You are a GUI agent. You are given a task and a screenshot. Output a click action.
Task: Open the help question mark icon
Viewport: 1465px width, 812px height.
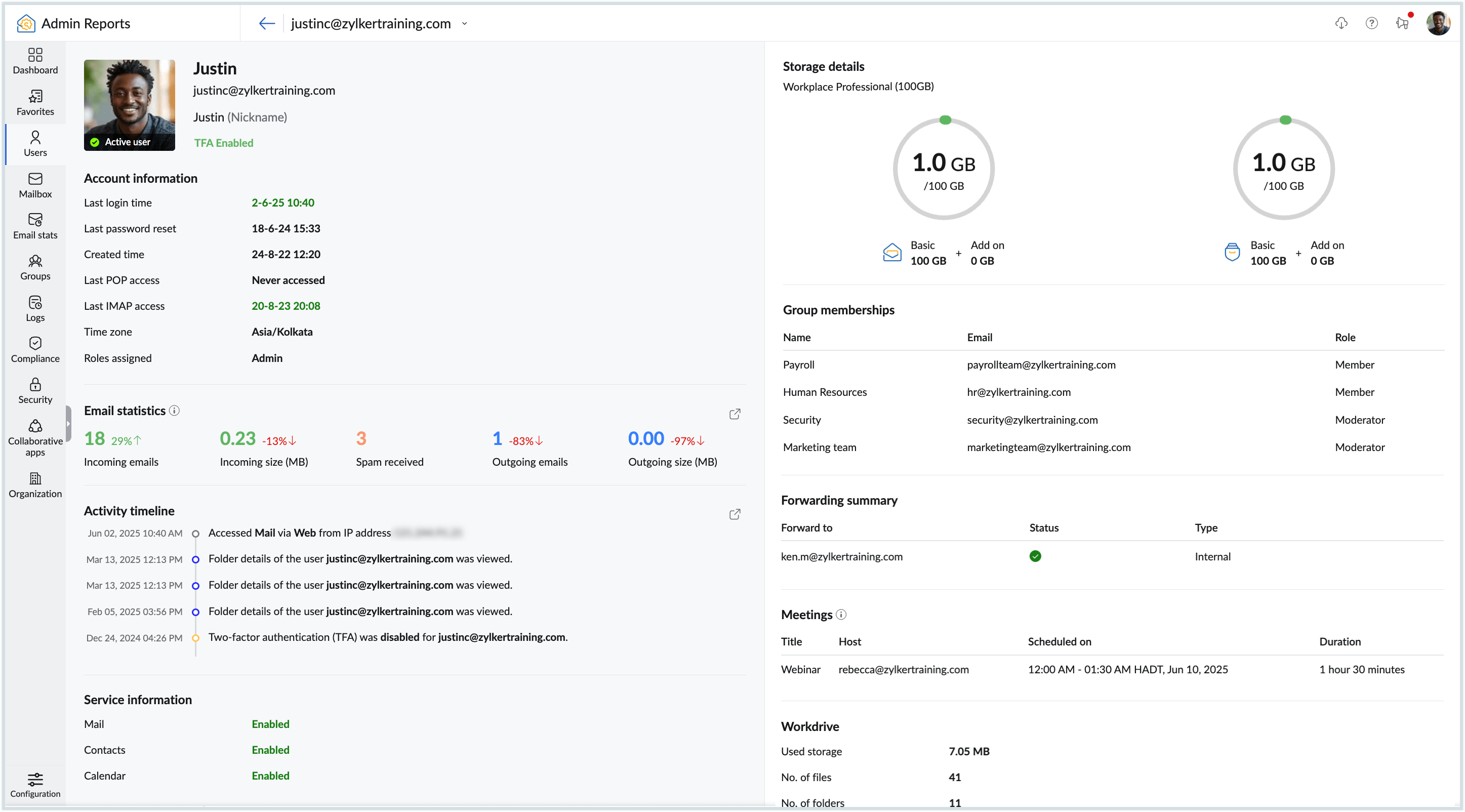click(x=1371, y=23)
